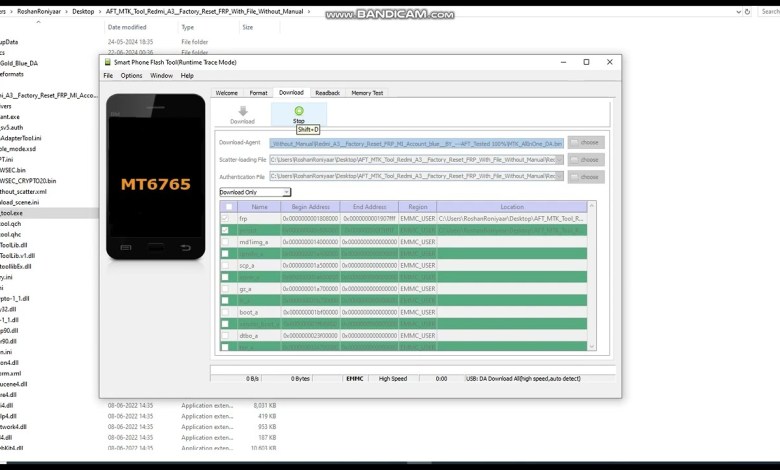
Task: Click the Download arrow icon
Action: click(243, 111)
